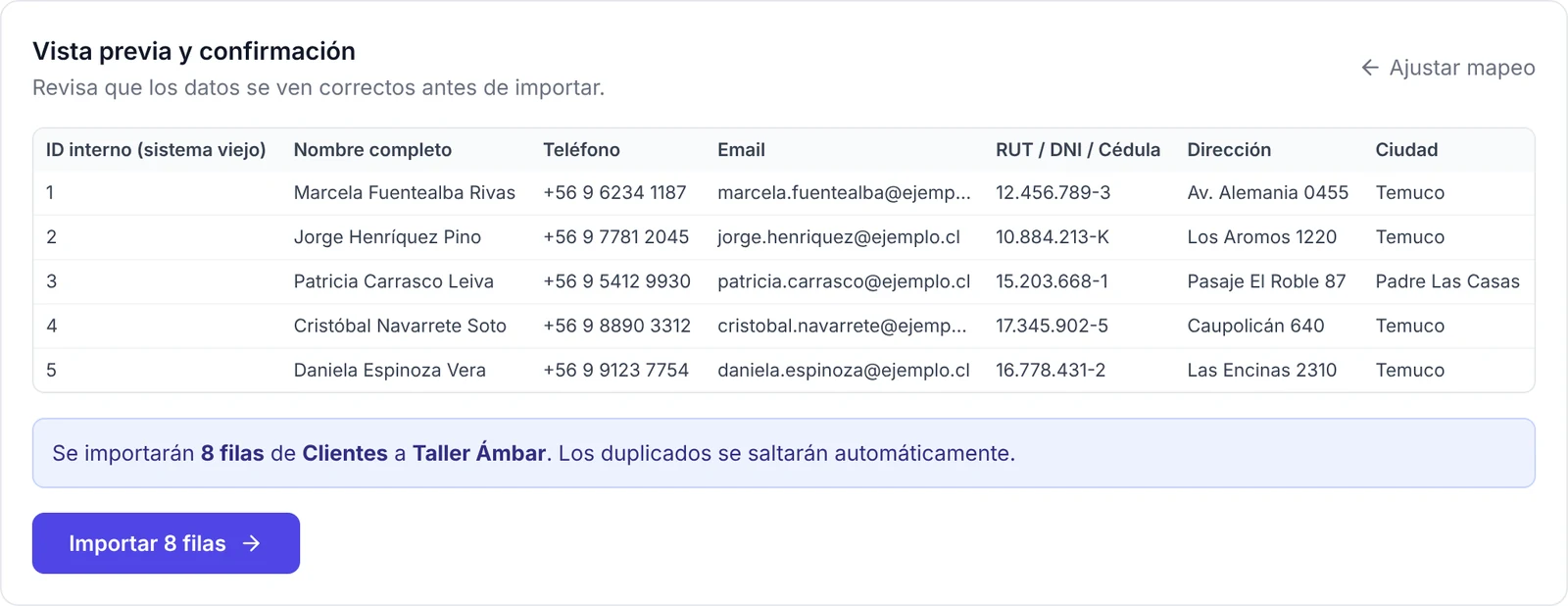Click ID 1 in Marcela's row
The height and width of the screenshot is (606, 1568).
coord(50,193)
